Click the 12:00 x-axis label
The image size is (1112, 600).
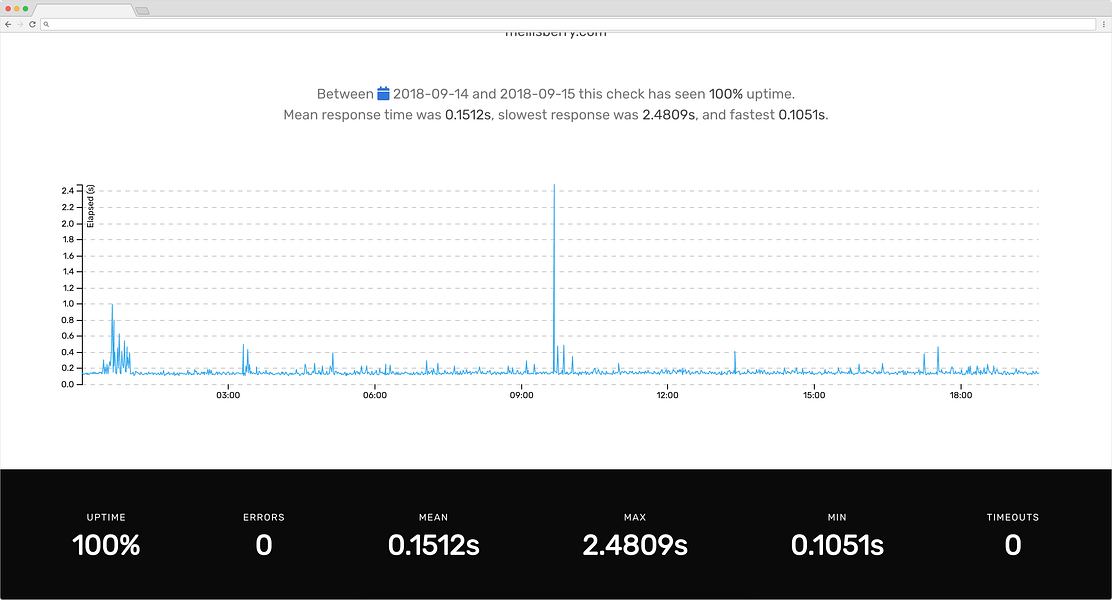667,395
